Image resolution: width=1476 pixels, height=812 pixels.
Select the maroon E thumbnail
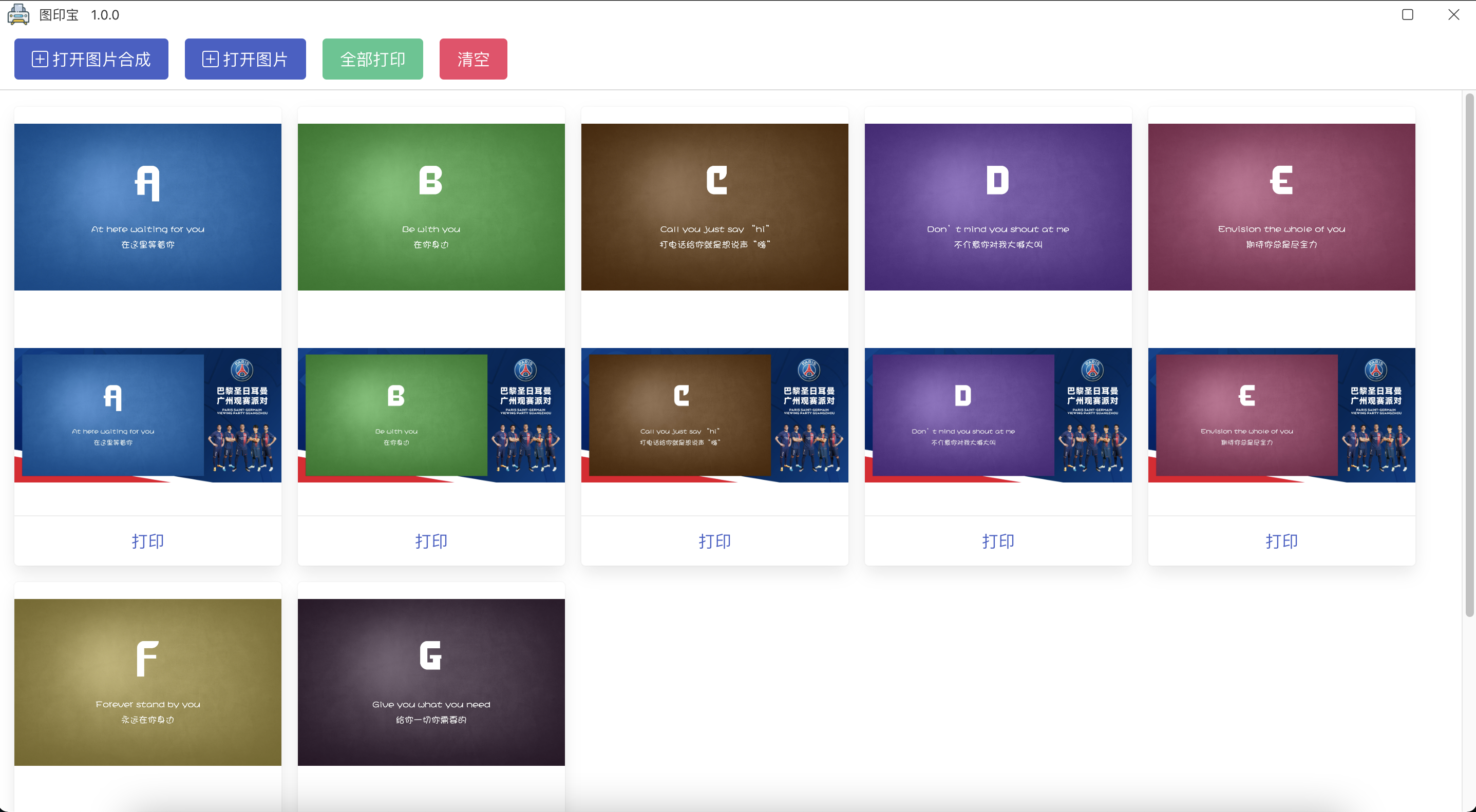click(1282, 207)
